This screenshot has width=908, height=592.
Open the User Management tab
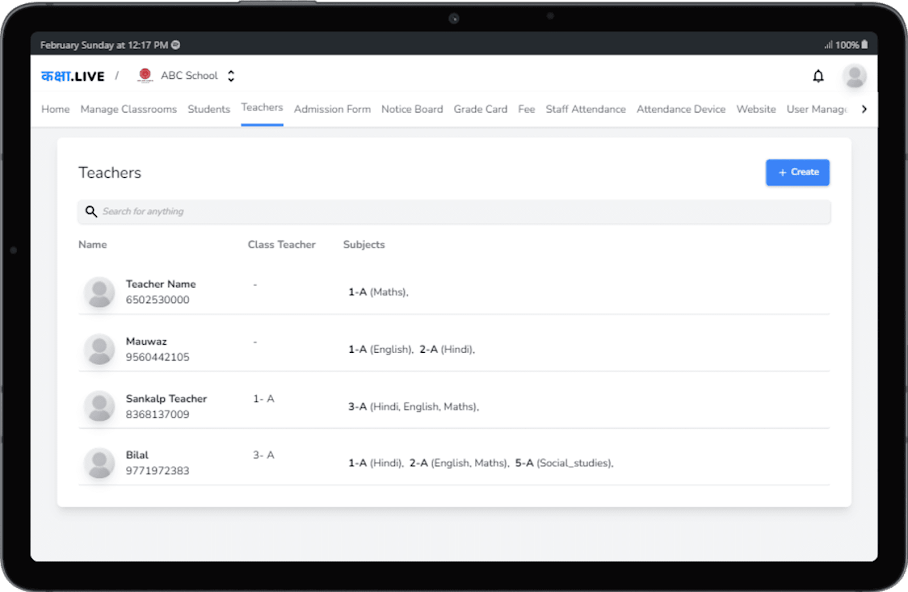[x=817, y=109]
